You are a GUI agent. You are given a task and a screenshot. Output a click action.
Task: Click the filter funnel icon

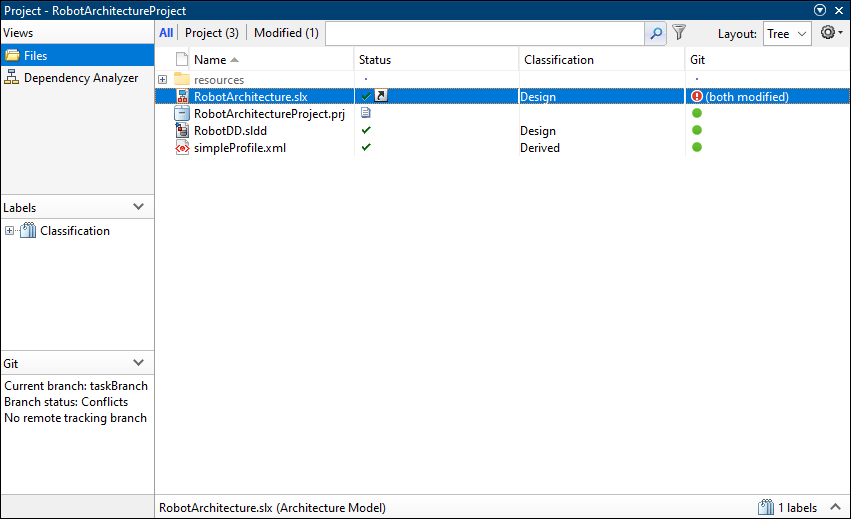[x=679, y=33]
